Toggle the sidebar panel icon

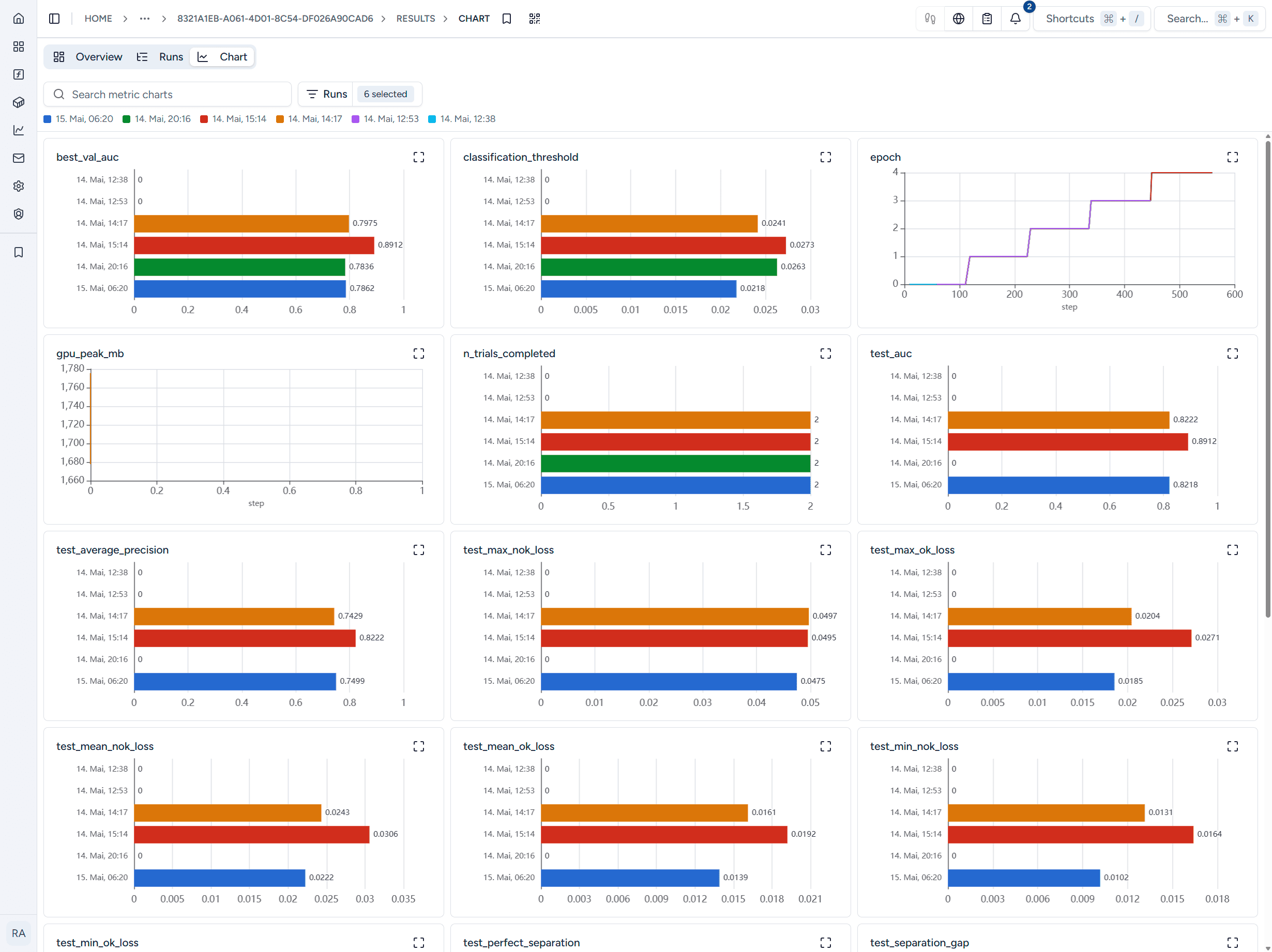(55, 19)
